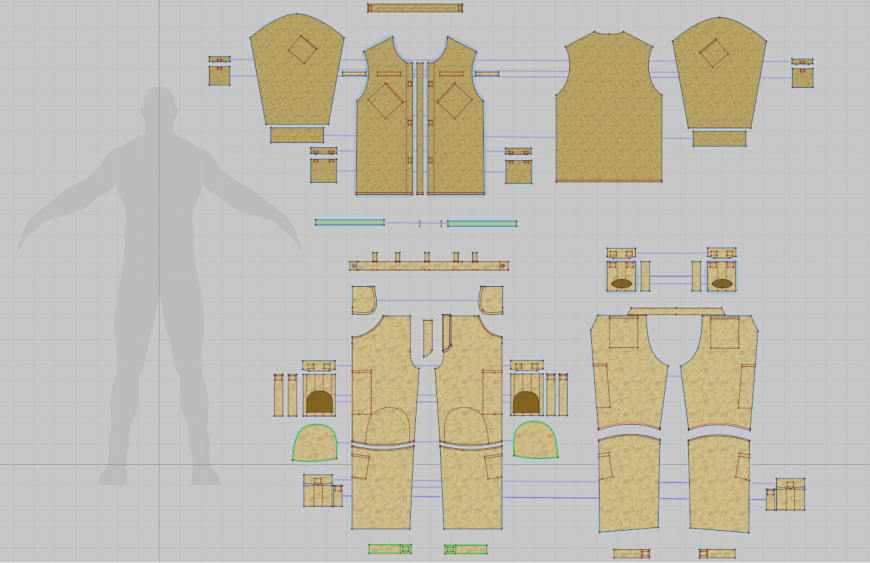Click the dark brown arch on left cargo pocket
The width and height of the screenshot is (870, 563).
coord(320,402)
